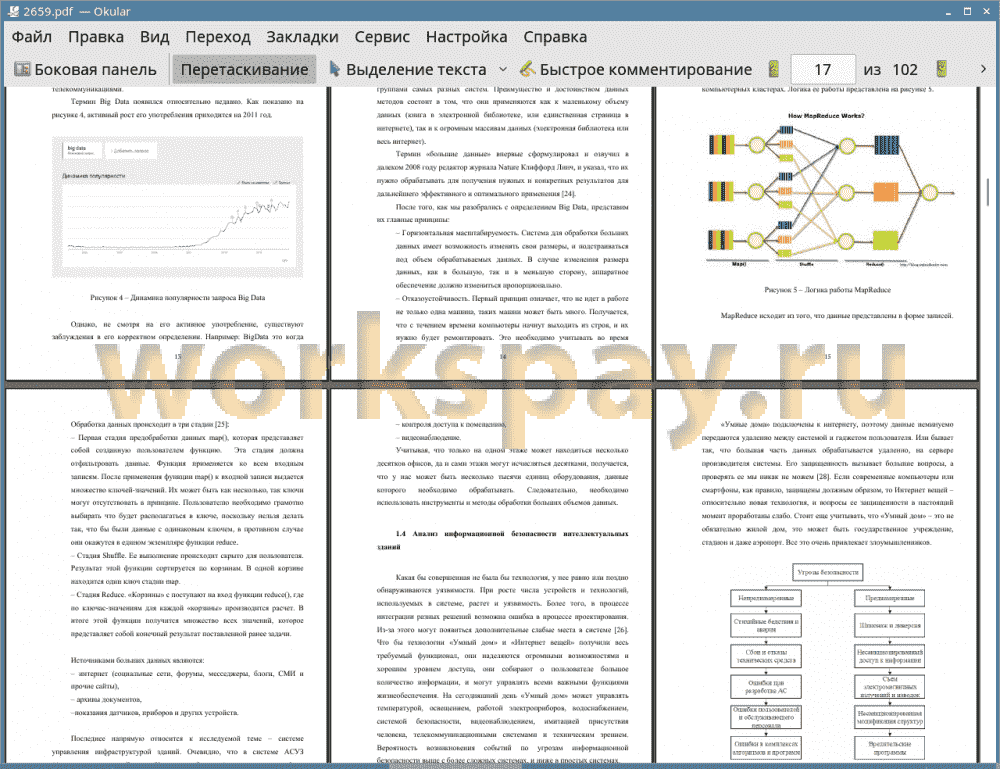The image size is (1000, 769).
Task: Open the Файл menu
Action: coord(31,37)
